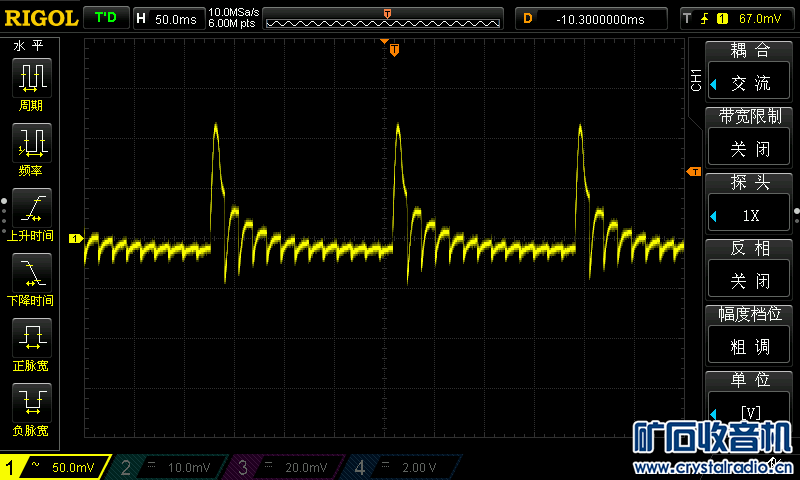Screen dimensions: 800x480
Task: Toggle the invert (反相) setting
Action: [x=750, y=280]
